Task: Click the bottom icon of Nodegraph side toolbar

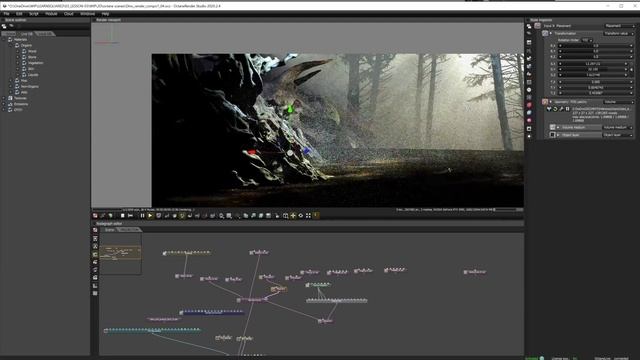Action: (95, 293)
